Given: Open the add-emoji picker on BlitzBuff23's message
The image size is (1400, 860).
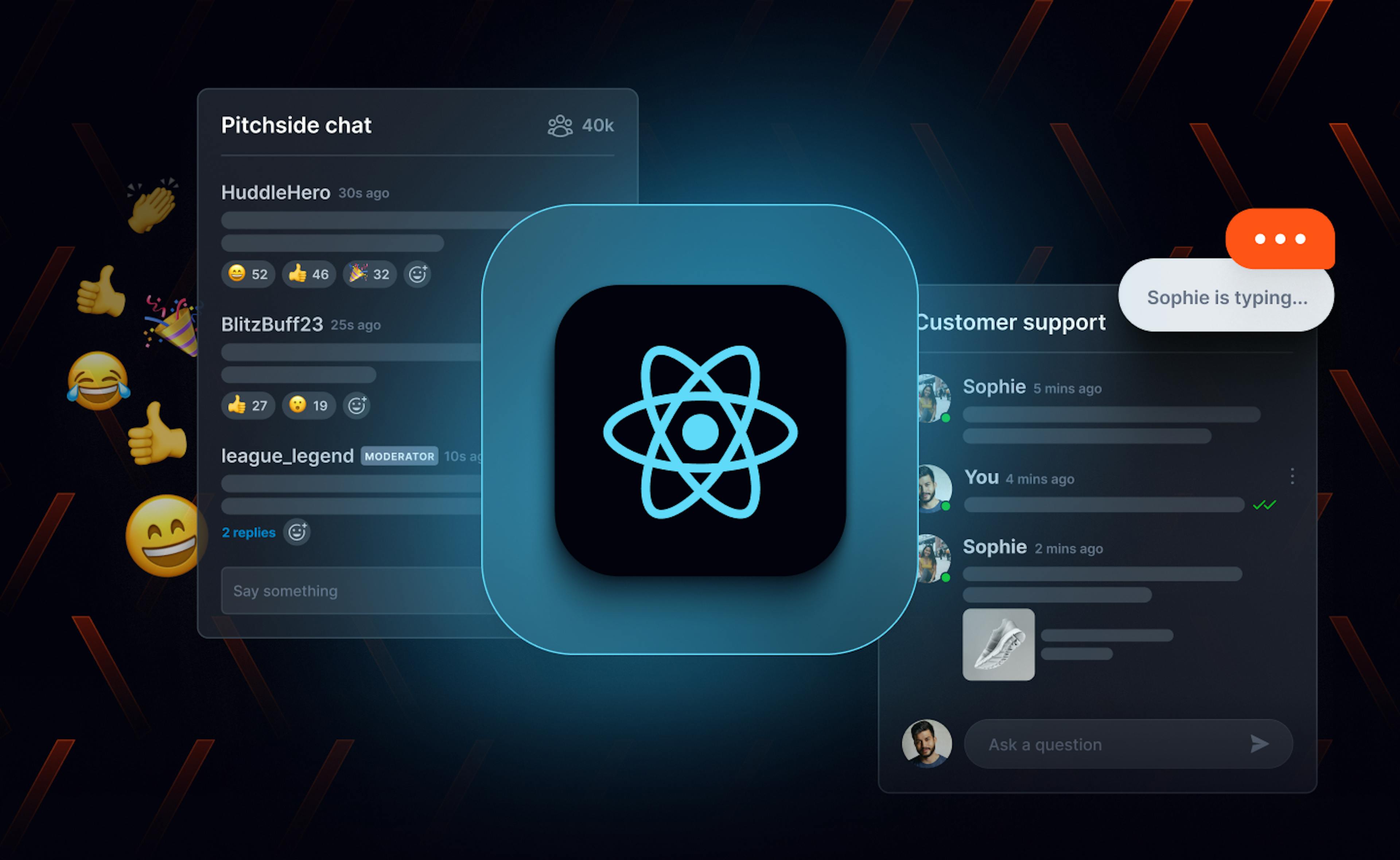Looking at the screenshot, I should [x=356, y=406].
